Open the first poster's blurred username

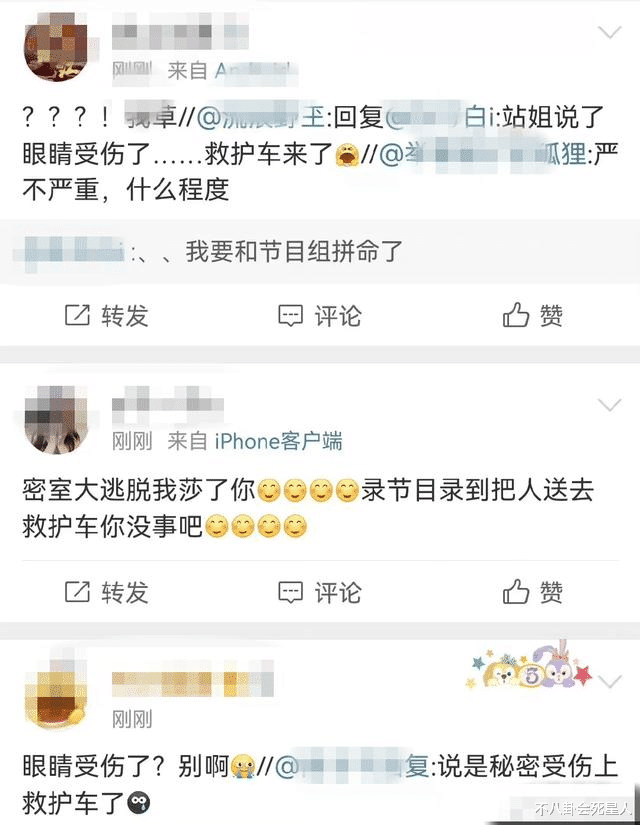click(180, 31)
